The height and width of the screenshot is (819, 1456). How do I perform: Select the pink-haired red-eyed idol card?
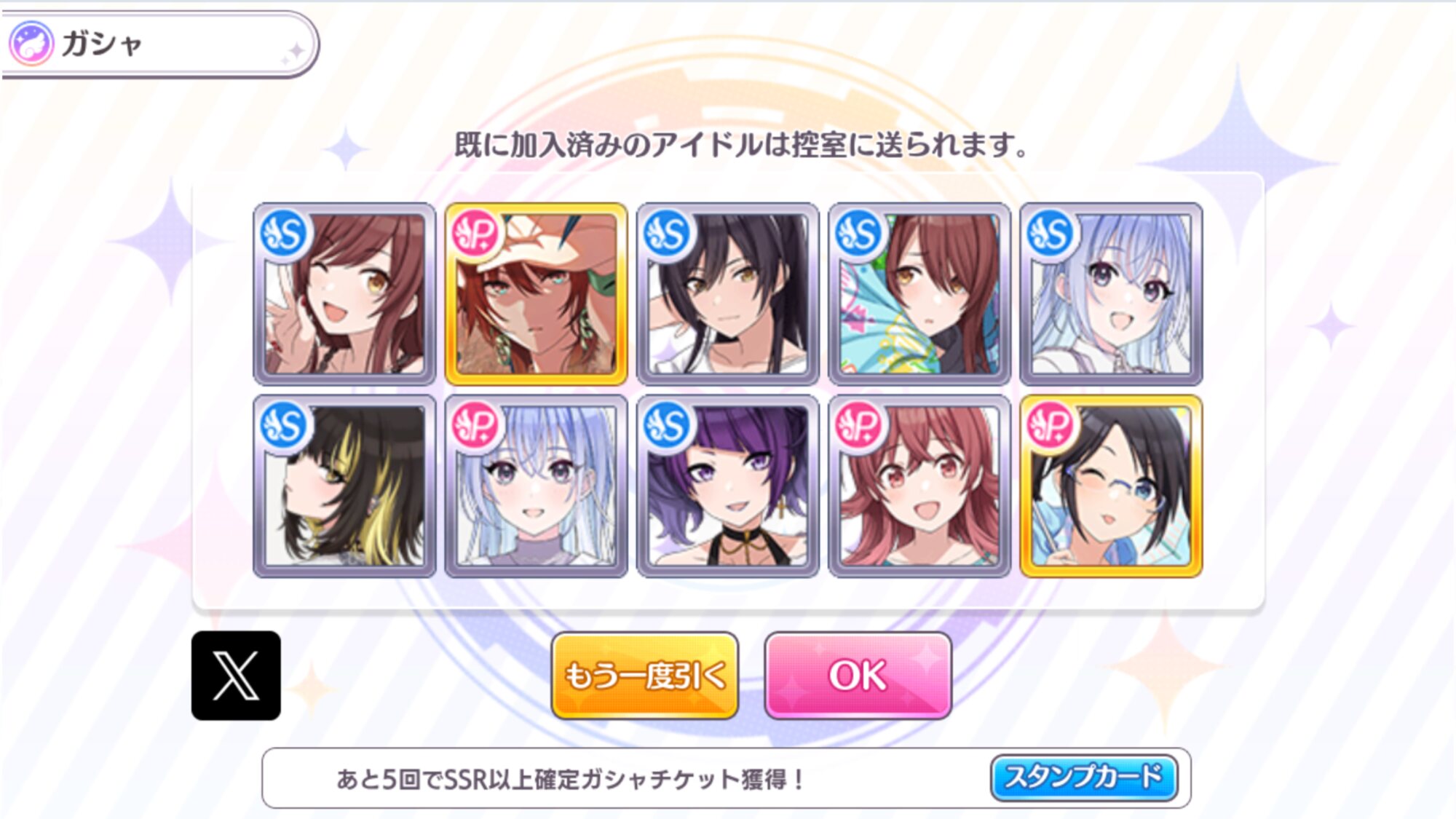pos(919,486)
